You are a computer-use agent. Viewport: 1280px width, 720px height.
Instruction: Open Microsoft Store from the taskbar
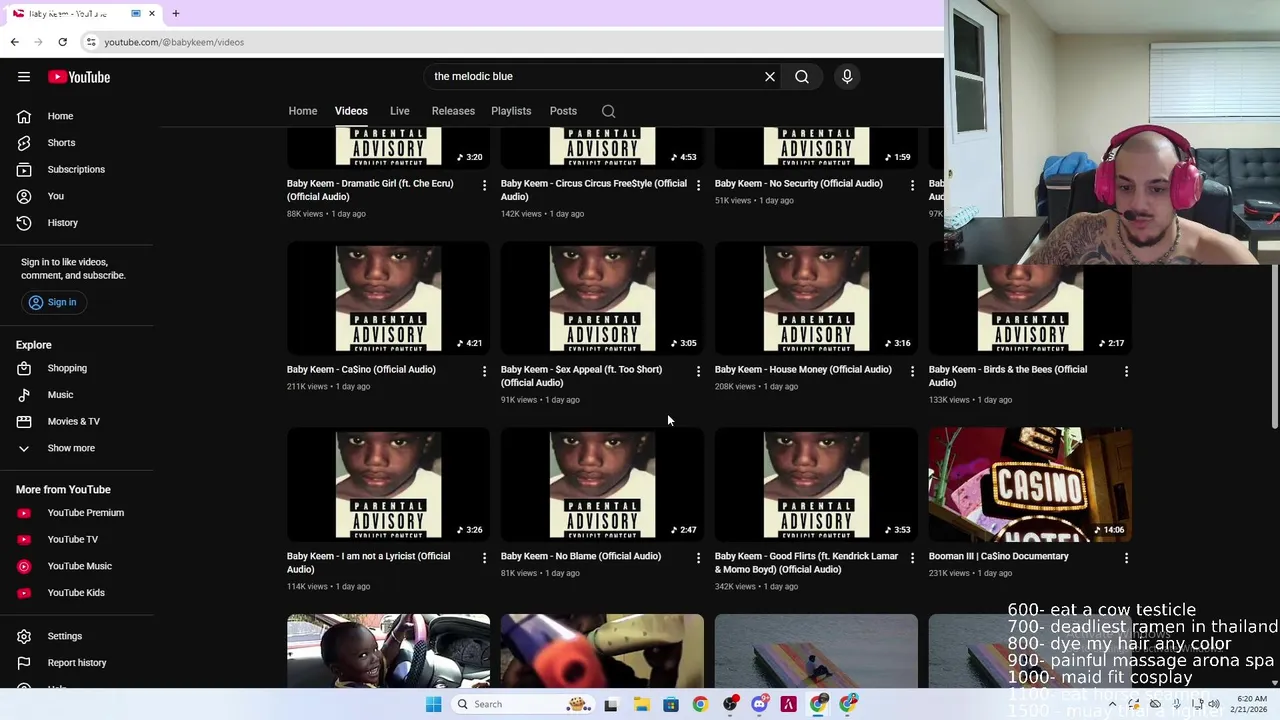pyautogui.click(x=671, y=704)
